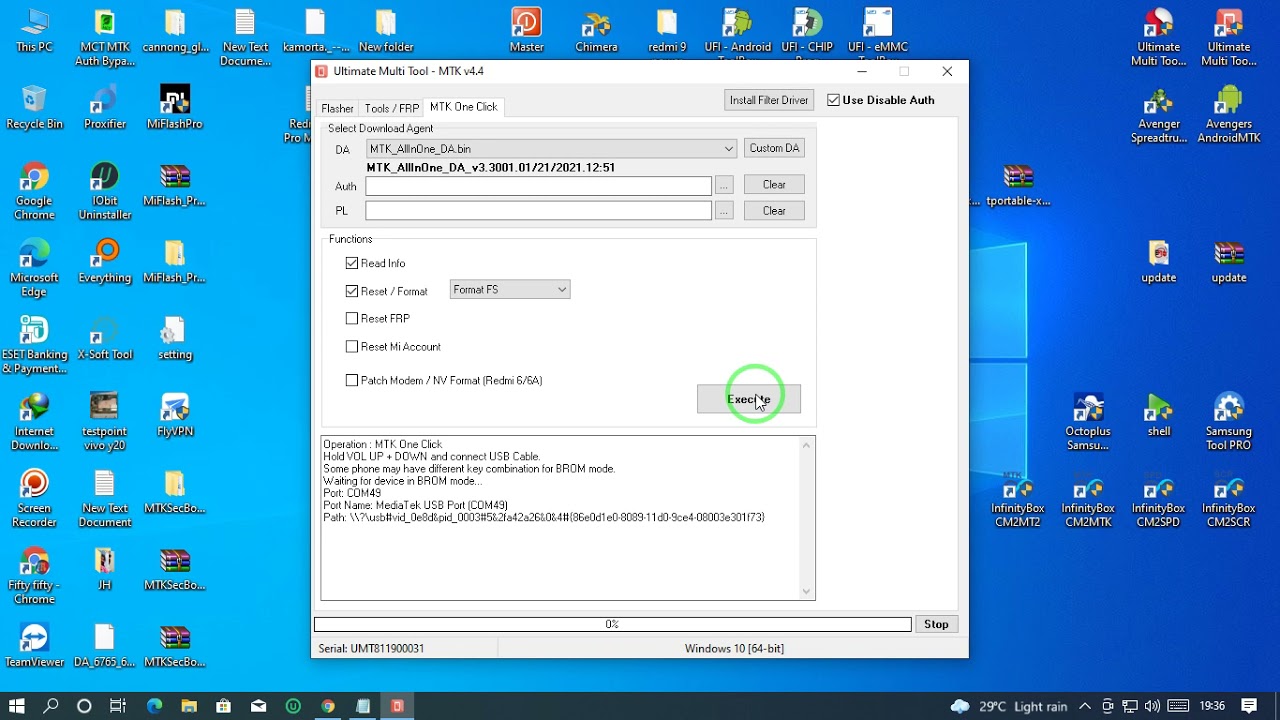Select the Google Chrome desktop icon
This screenshot has height=720, width=1280.
34,191
